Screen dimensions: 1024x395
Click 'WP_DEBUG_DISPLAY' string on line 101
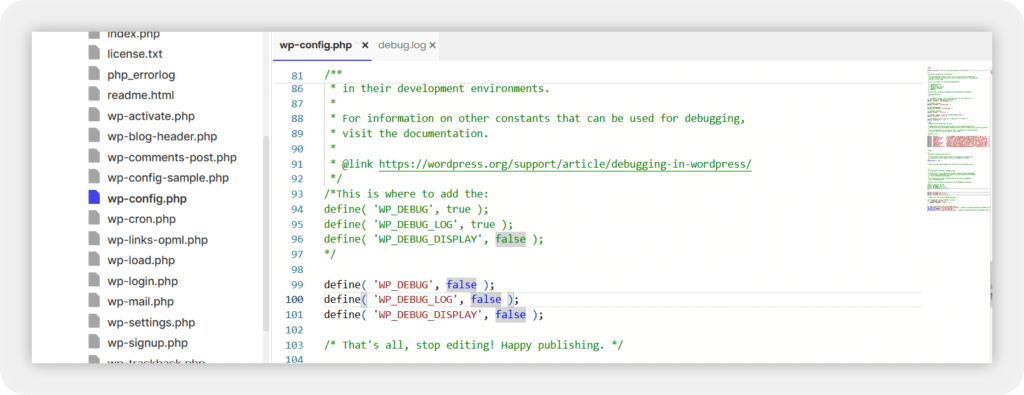coord(428,315)
